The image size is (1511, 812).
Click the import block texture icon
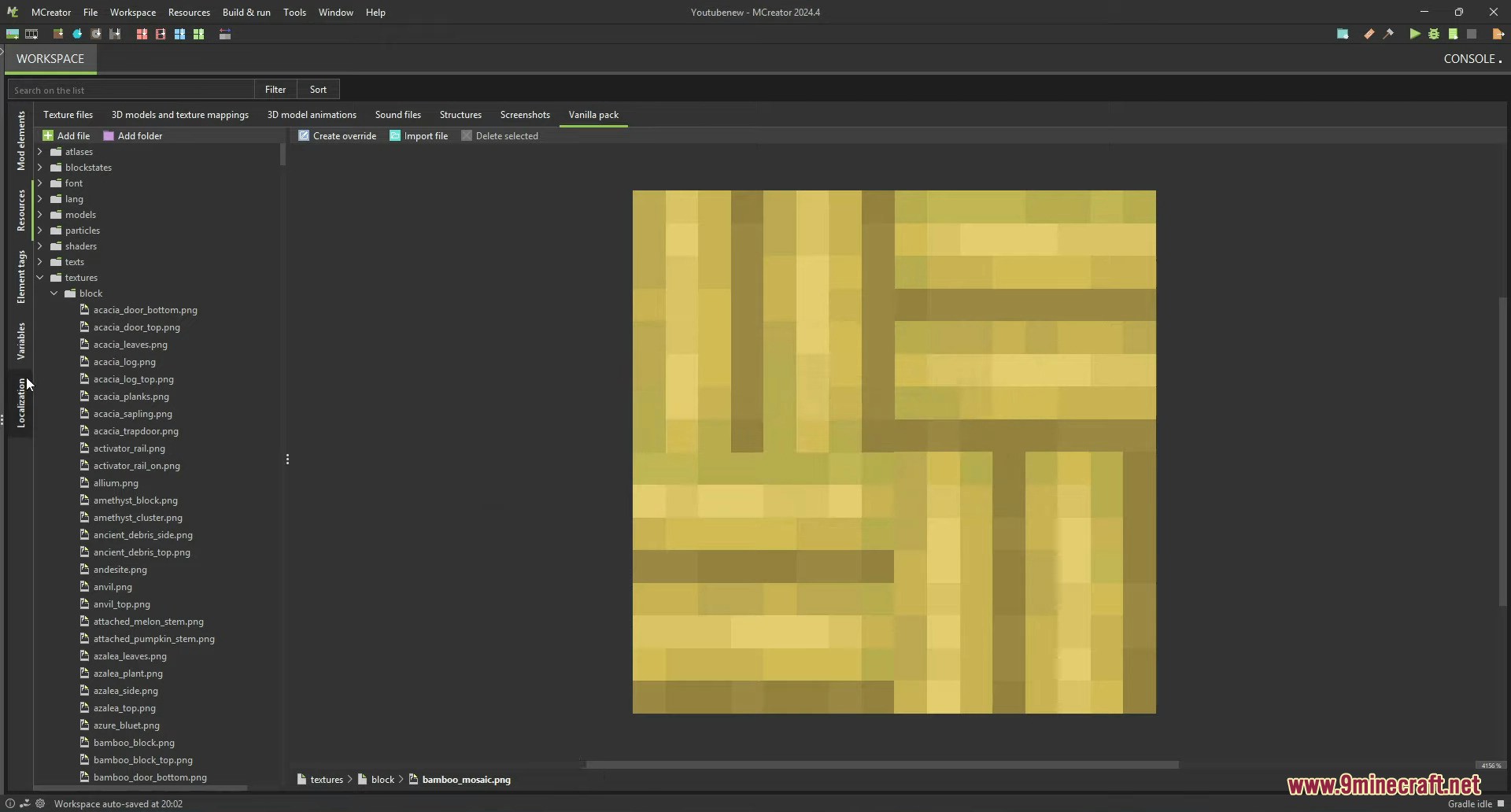click(58, 34)
